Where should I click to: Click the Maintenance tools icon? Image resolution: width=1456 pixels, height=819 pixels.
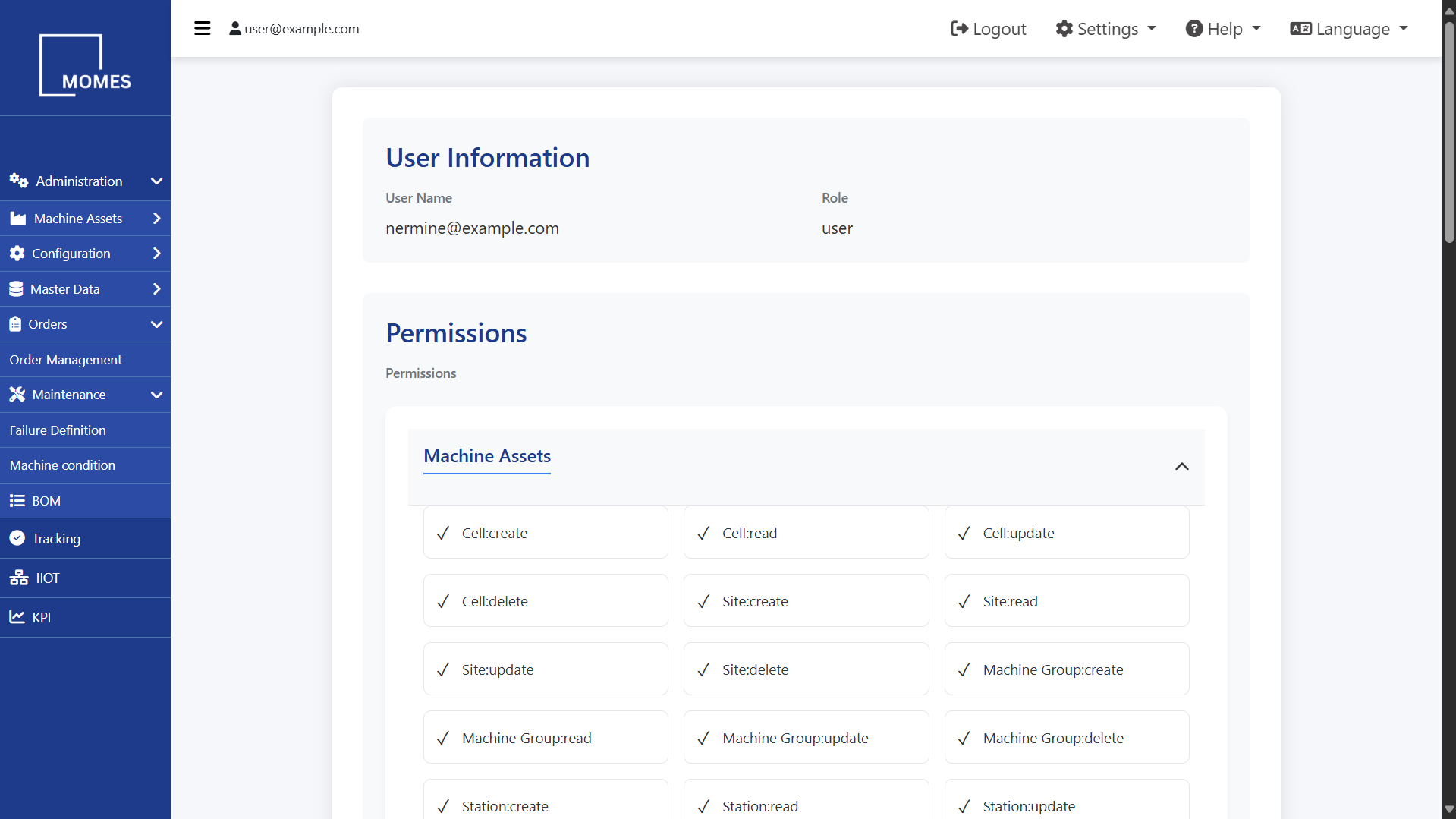[x=17, y=395]
